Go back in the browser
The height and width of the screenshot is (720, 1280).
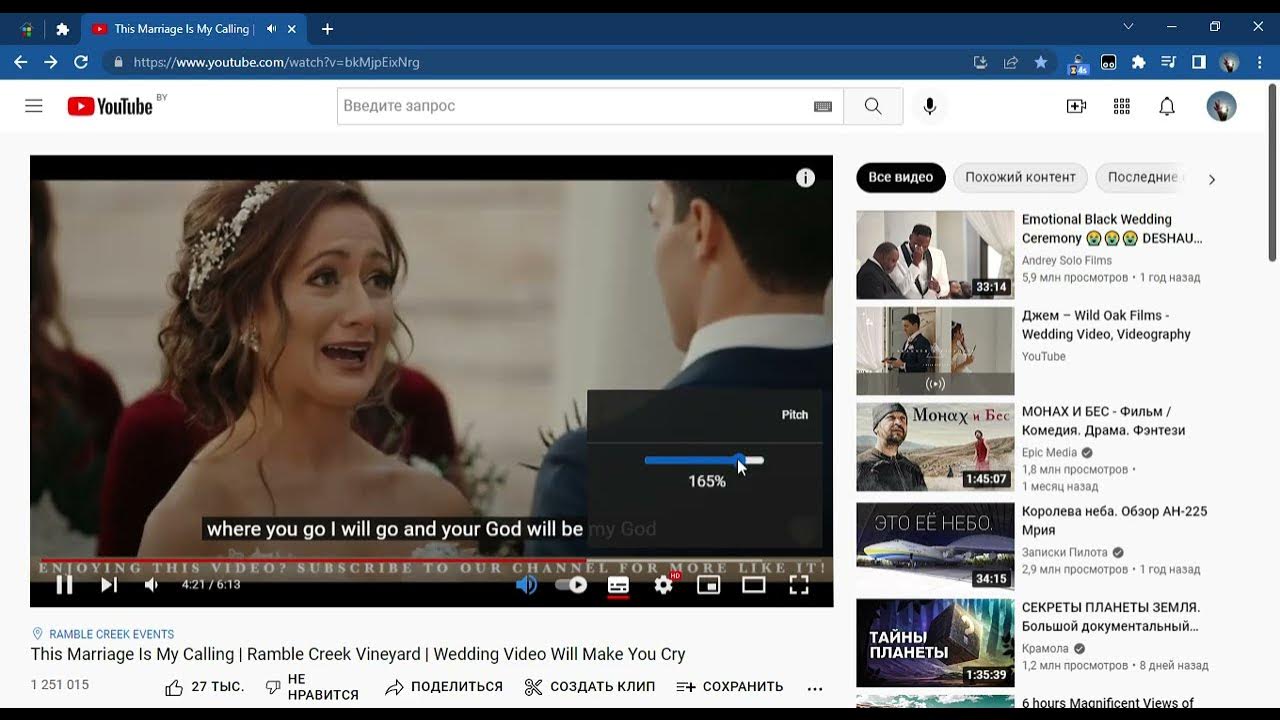pos(20,62)
